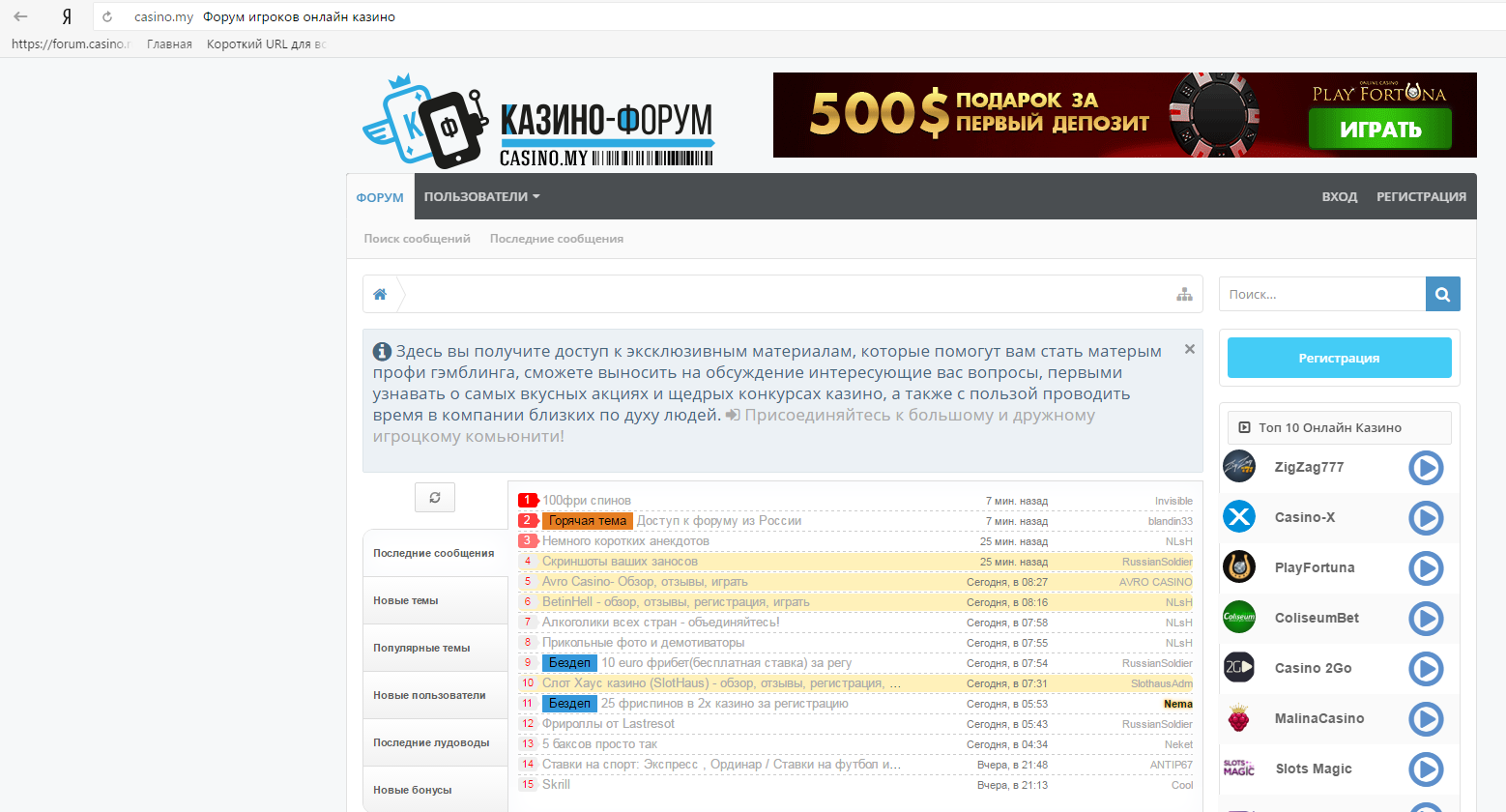Open user profile Nema
The height and width of the screenshot is (812, 1506).
pyautogui.click(x=1177, y=704)
